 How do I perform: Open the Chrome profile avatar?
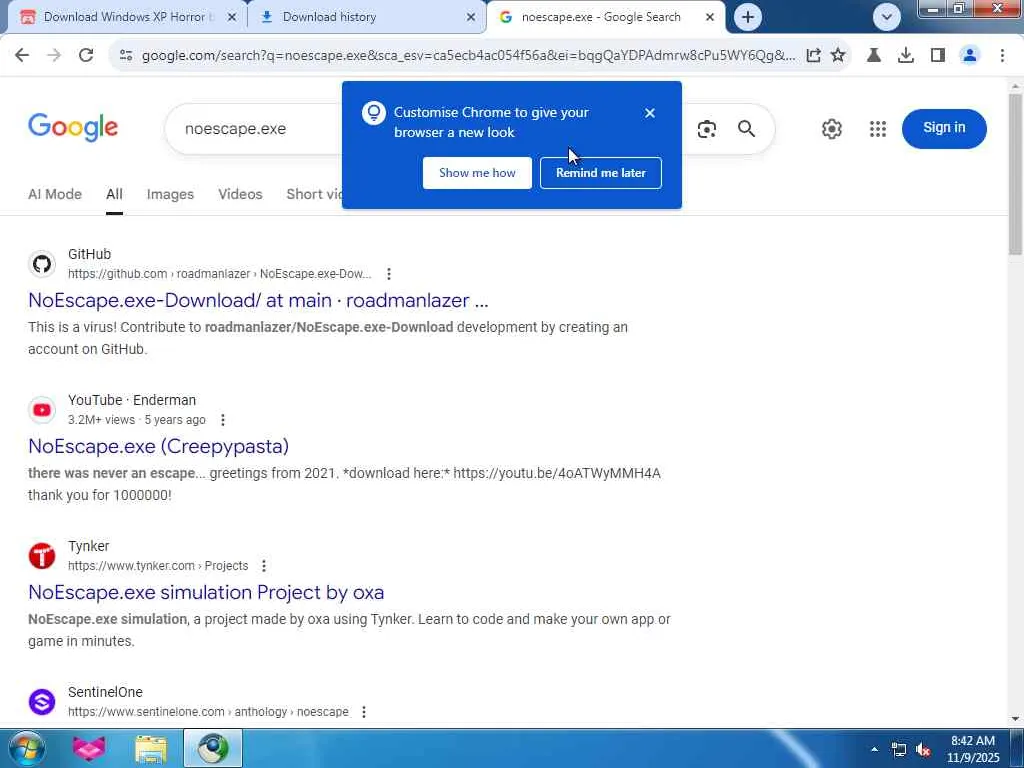[970, 56]
